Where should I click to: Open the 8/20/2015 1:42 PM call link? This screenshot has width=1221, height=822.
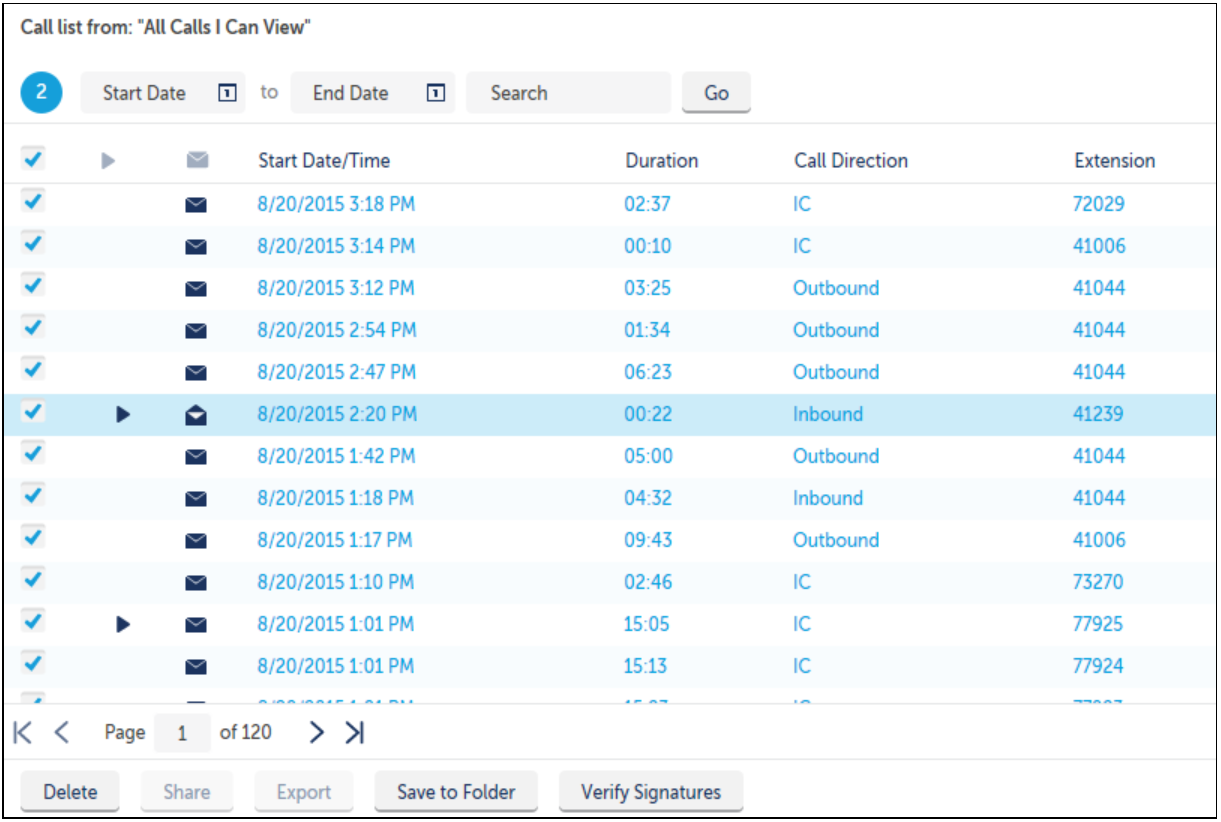[336, 456]
